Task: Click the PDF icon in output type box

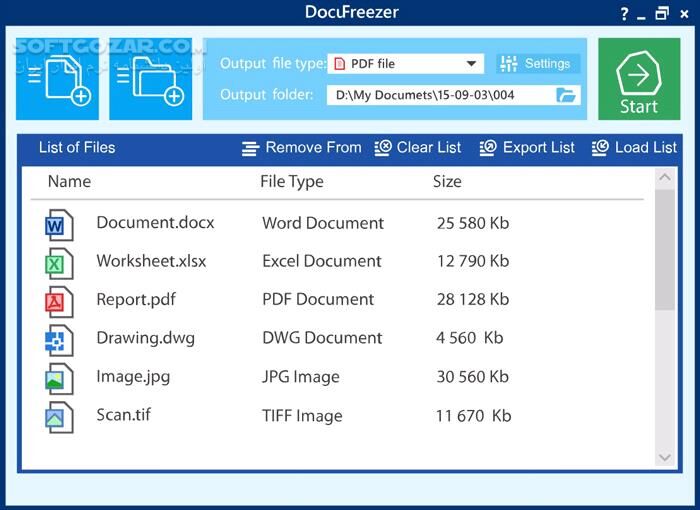Action: point(340,63)
